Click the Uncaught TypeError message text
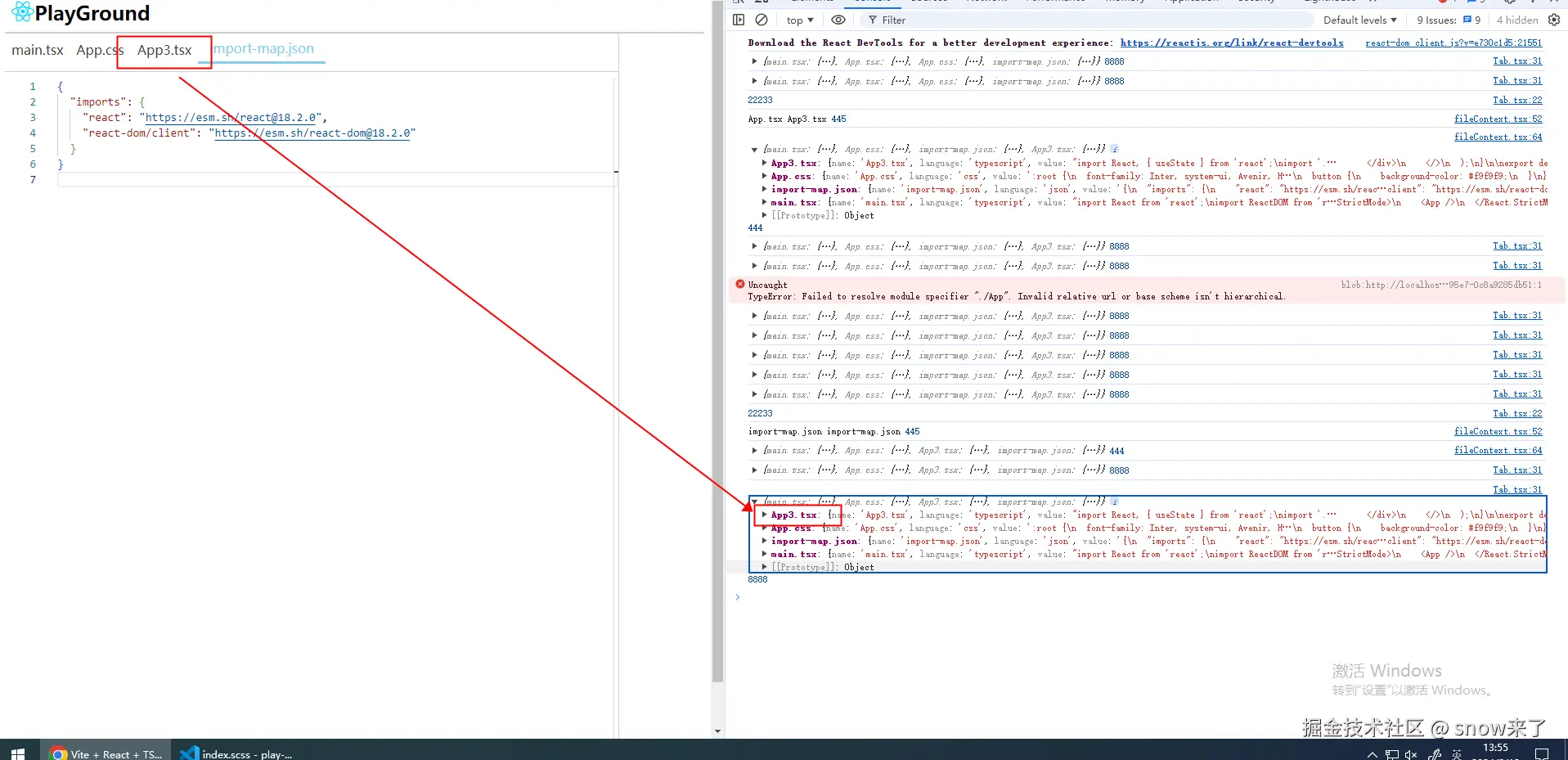 click(1016, 297)
